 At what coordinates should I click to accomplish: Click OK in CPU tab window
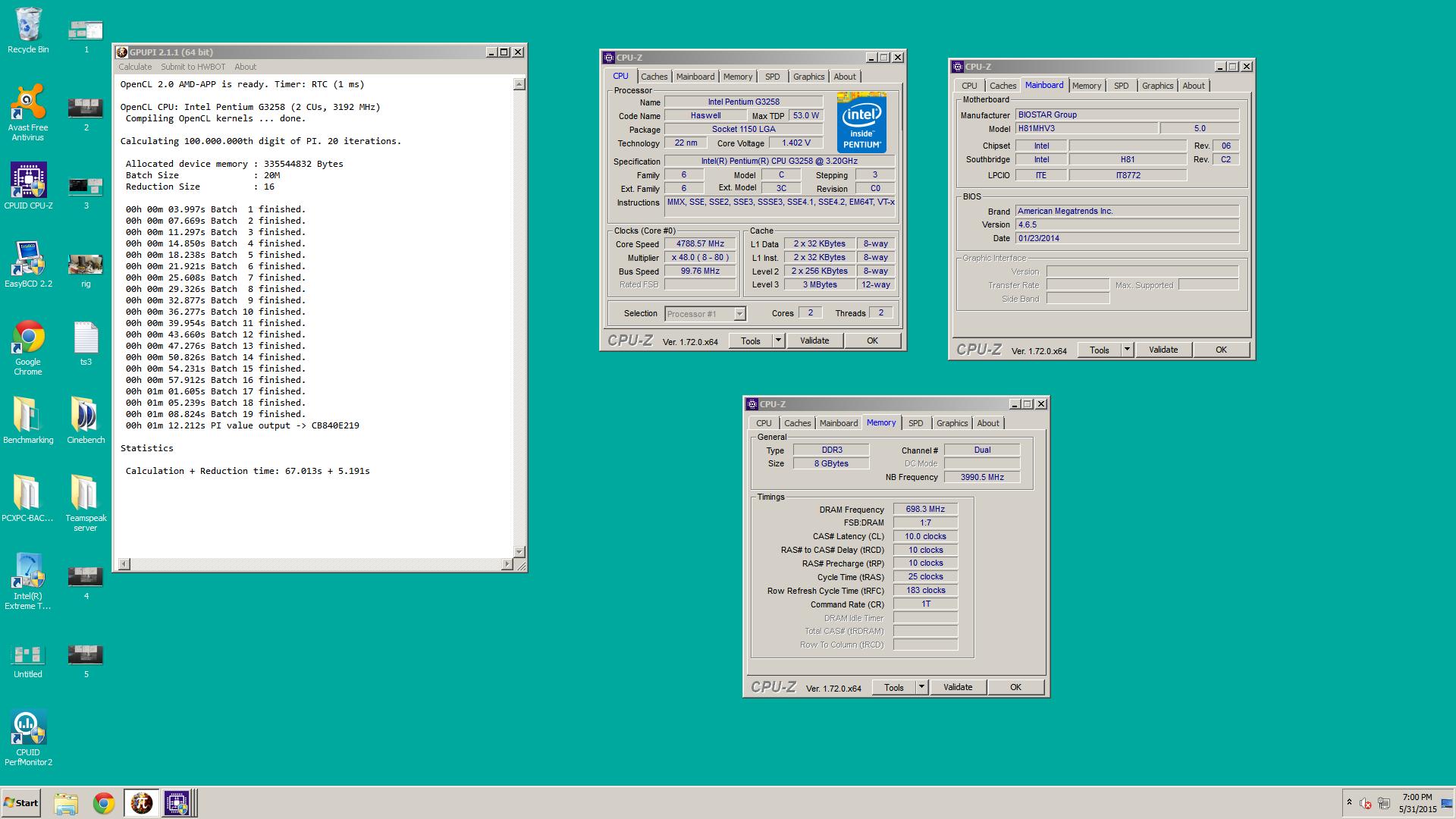pos(872,341)
